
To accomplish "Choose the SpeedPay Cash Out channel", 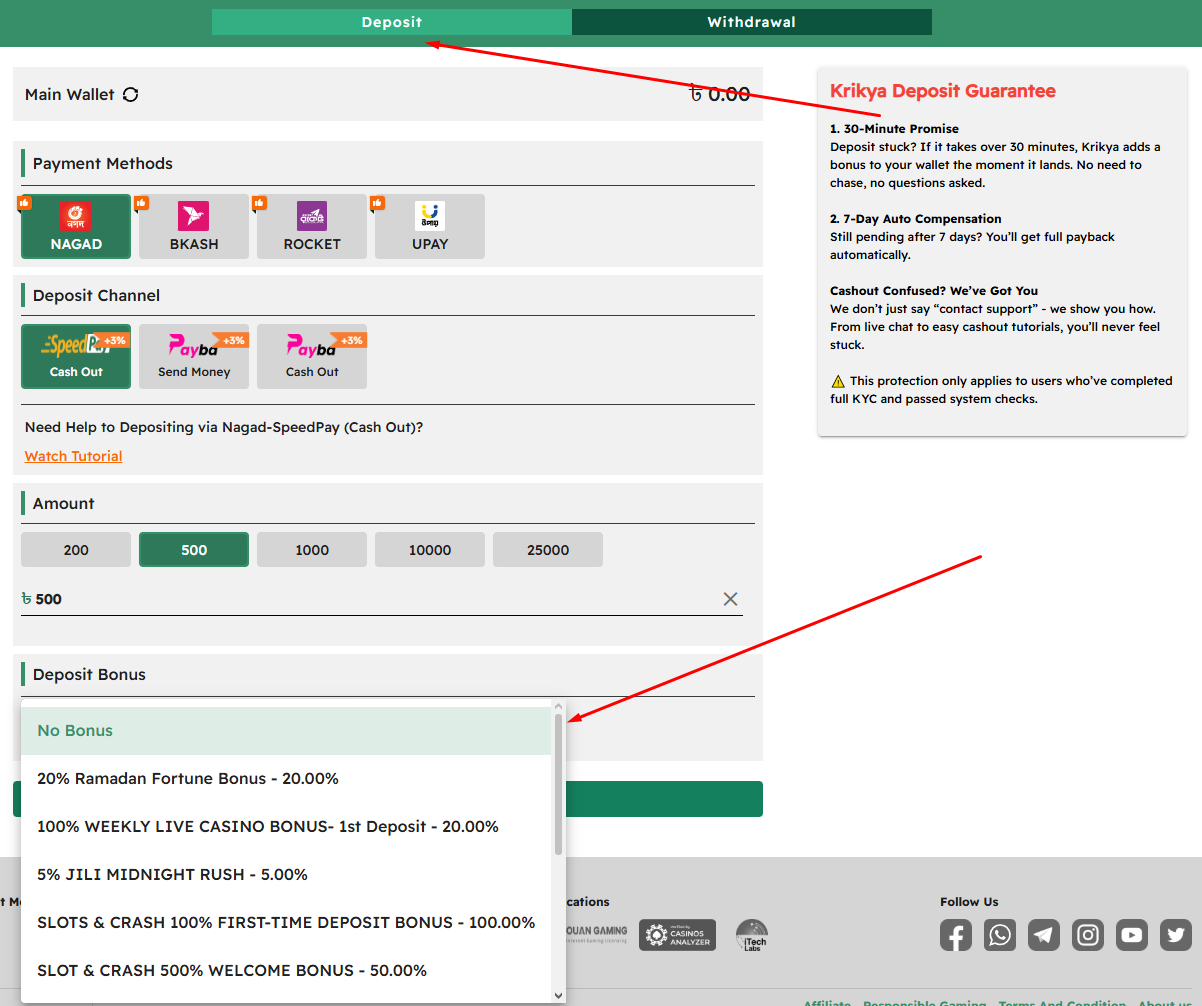I will pos(76,356).
